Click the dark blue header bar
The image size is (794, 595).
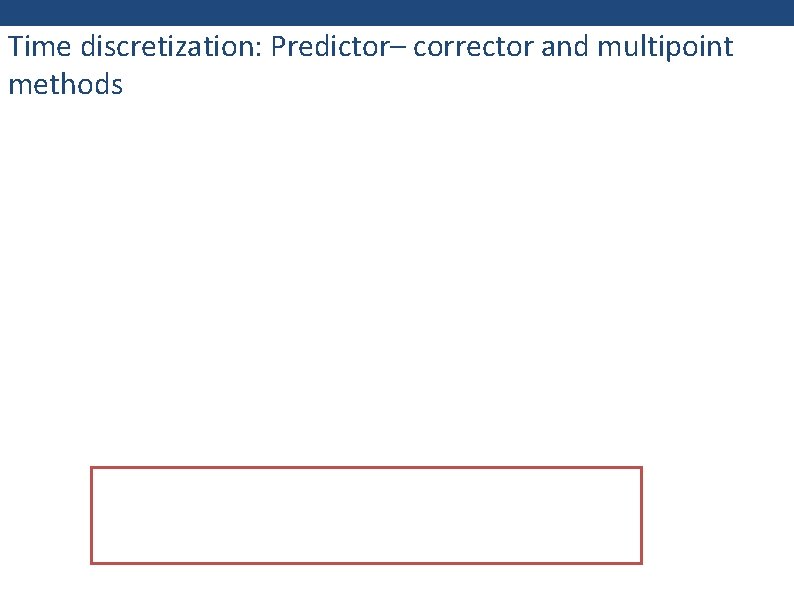397,12
